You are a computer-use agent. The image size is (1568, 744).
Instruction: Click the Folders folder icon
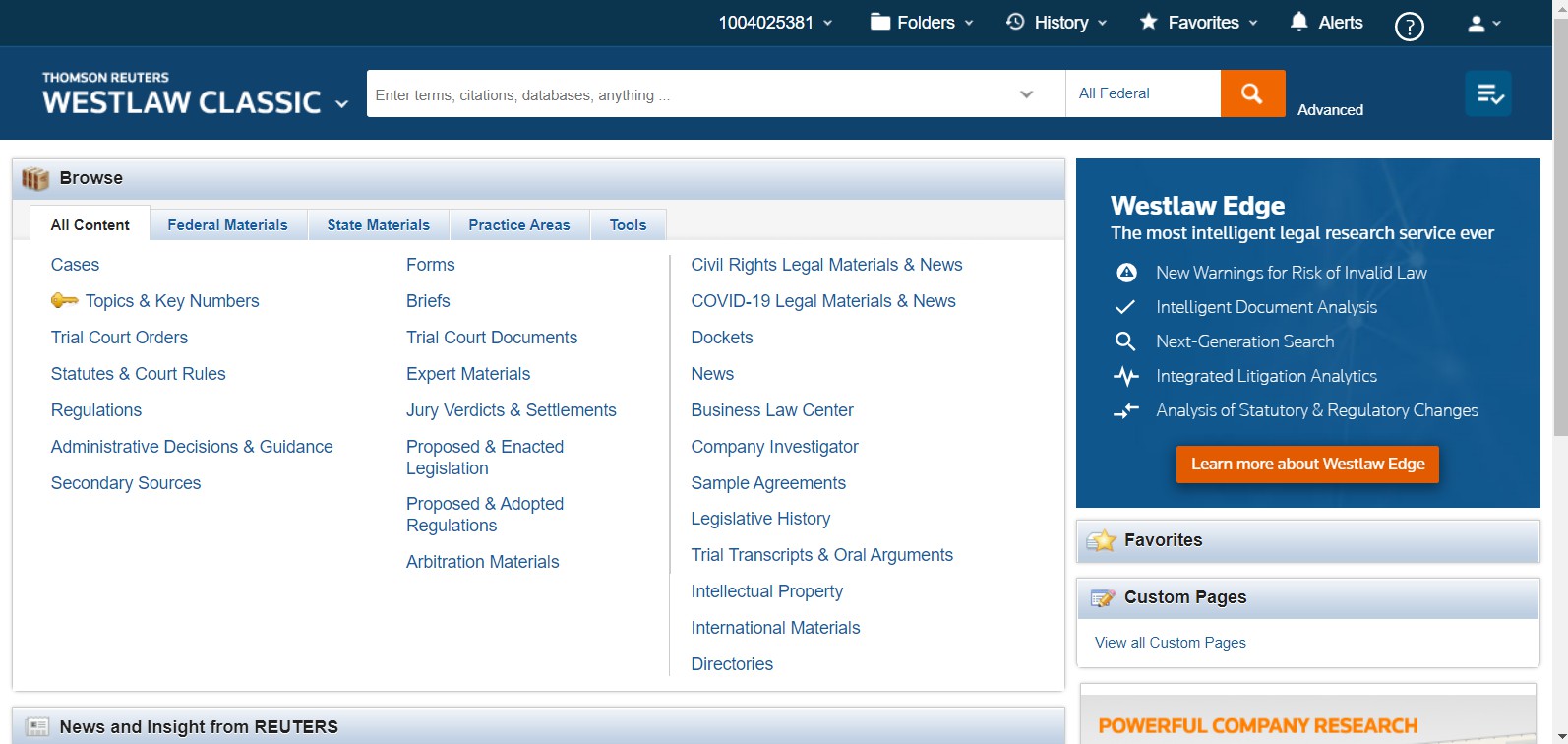(x=880, y=22)
